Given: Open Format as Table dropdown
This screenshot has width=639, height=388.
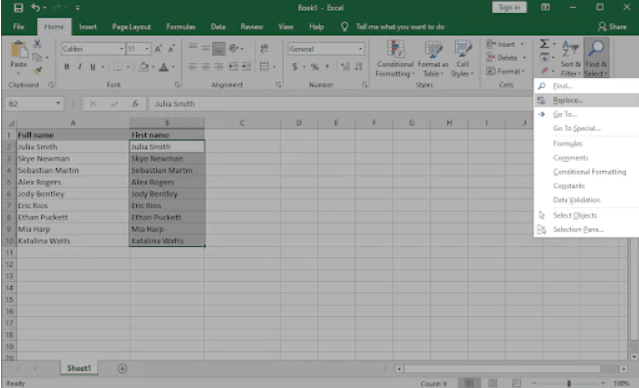Looking at the screenshot, I should pyautogui.click(x=432, y=59).
